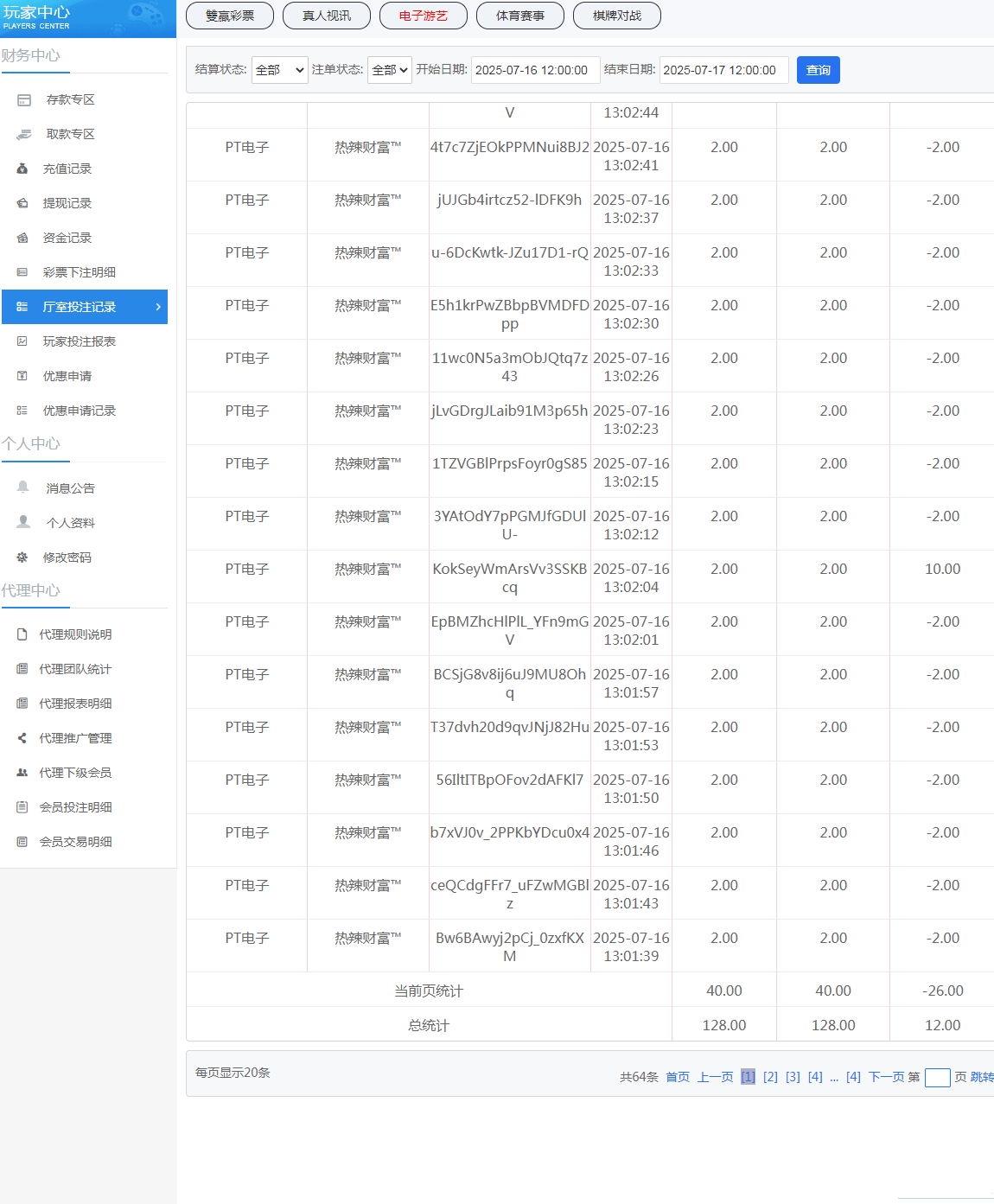The width and height of the screenshot is (994, 1204).
Task: Click the withdrawal zone (取款专区) icon
Action: coord(24,135)
